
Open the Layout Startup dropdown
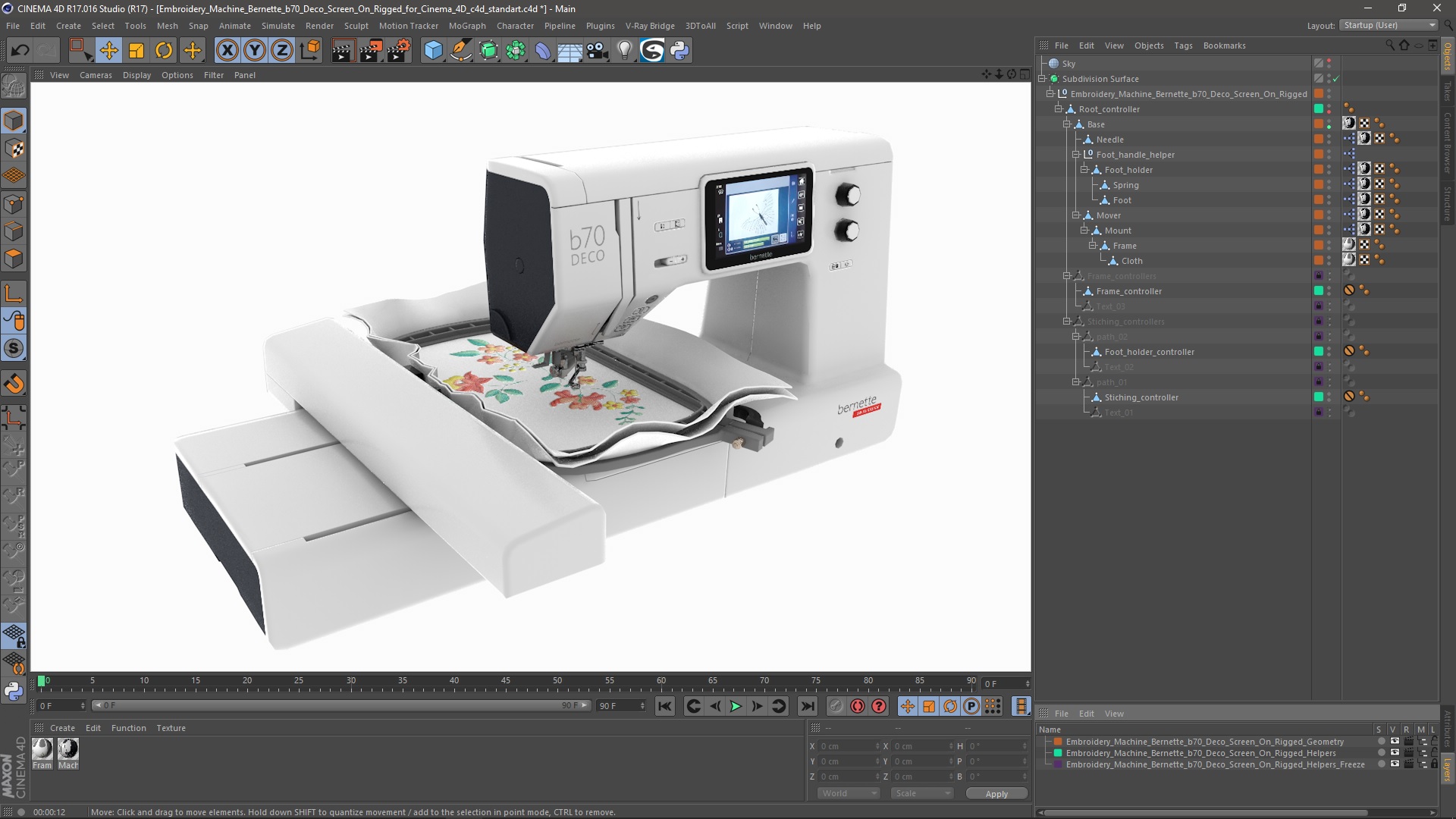click(x=1389, y=25)
